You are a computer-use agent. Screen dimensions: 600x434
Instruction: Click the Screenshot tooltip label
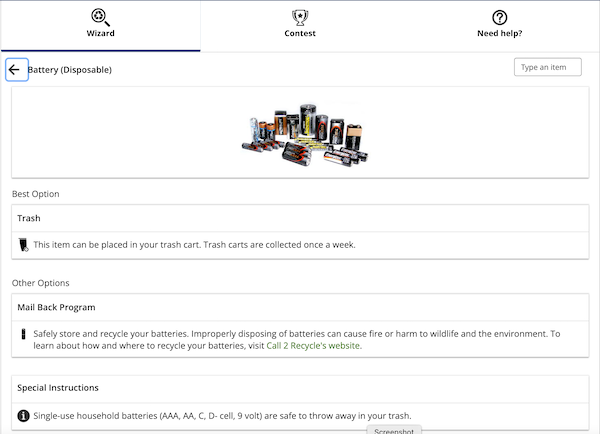tap(394, 430)
